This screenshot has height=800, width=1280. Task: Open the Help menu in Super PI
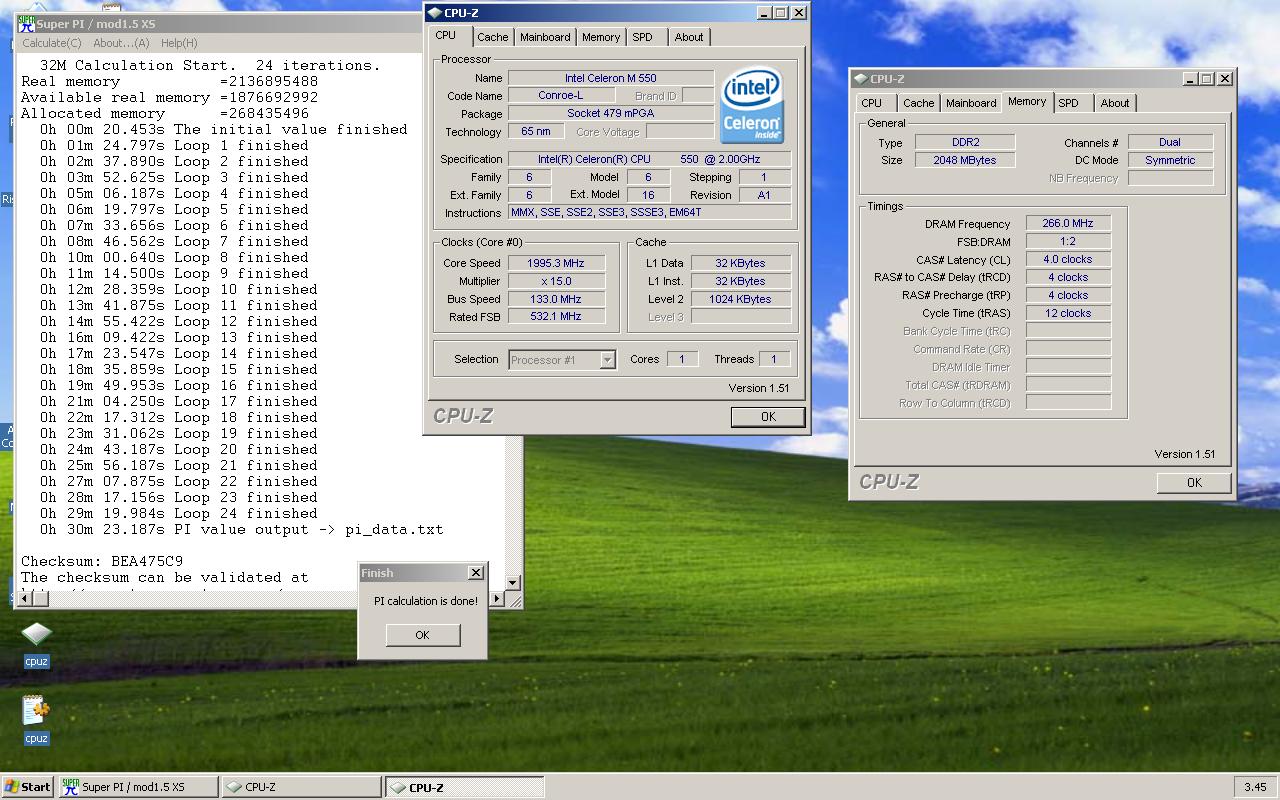pyautogui.click(x=179, y=43)
